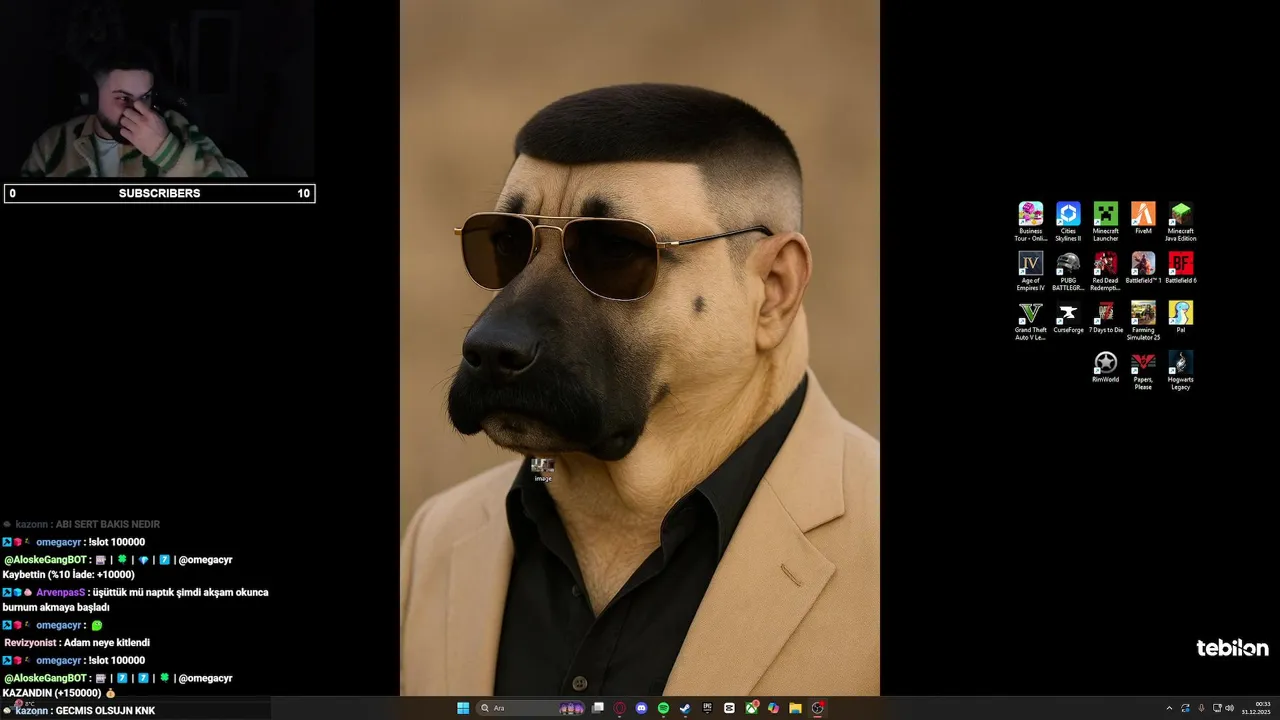The height and width of the screenshot is (720, 1280).
Task: Select the Minecraft Launcher shortcut
Action: 1105,221
